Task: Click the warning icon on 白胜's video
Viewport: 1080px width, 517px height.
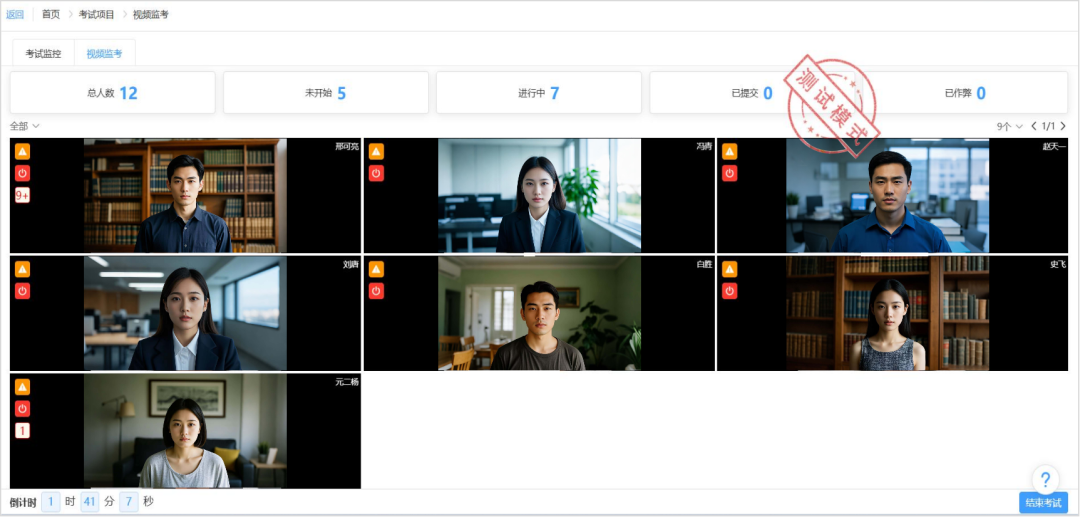Action: pyautogui.click(x=376, y=269)
